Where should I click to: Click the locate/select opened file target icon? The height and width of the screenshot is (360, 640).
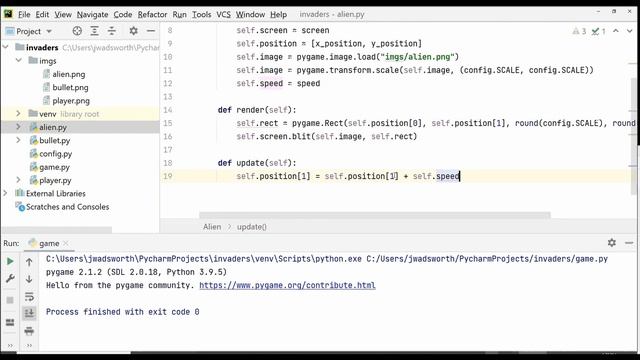coord(77,31)
